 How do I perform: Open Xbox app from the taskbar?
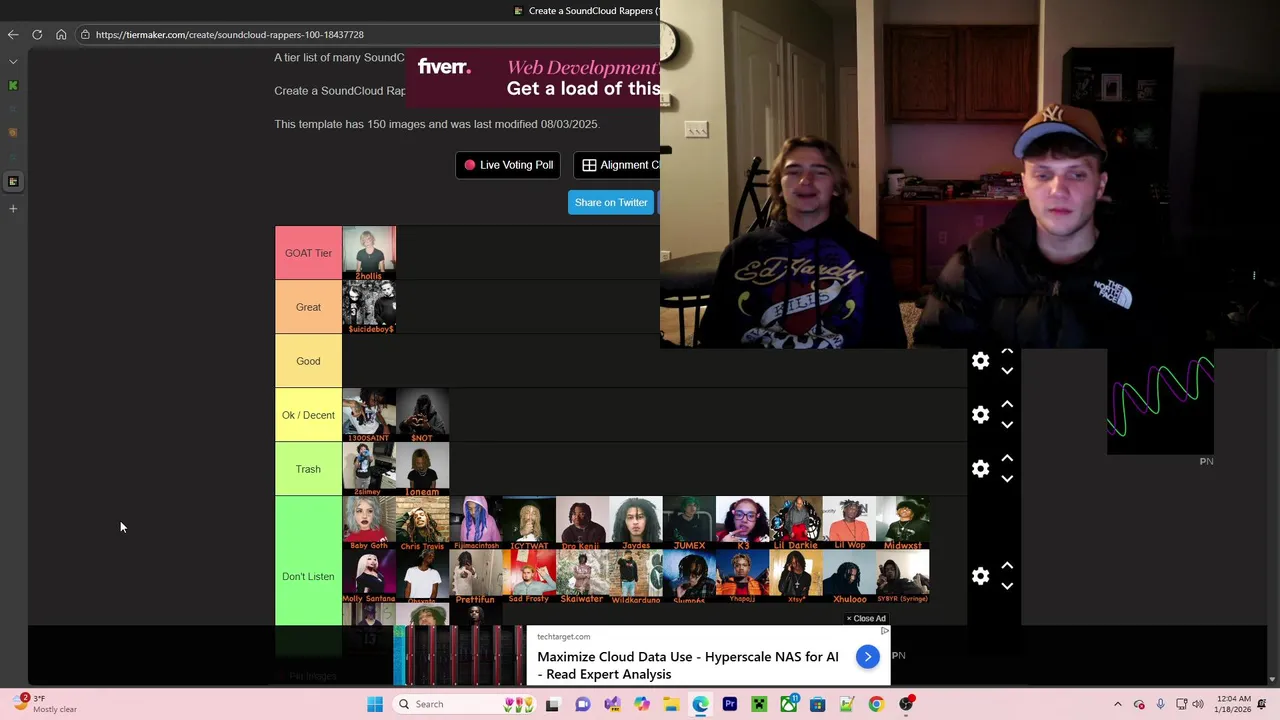[788, 704]
